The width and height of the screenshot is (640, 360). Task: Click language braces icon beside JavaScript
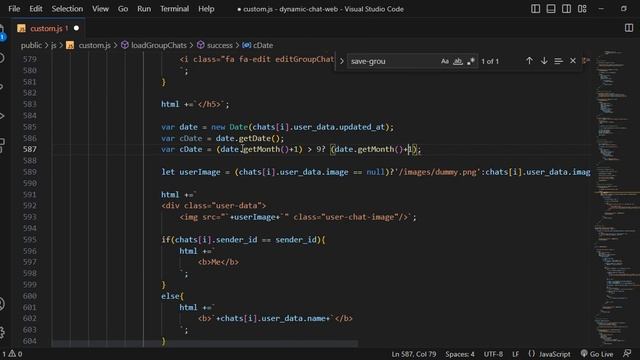pos(531,353)
